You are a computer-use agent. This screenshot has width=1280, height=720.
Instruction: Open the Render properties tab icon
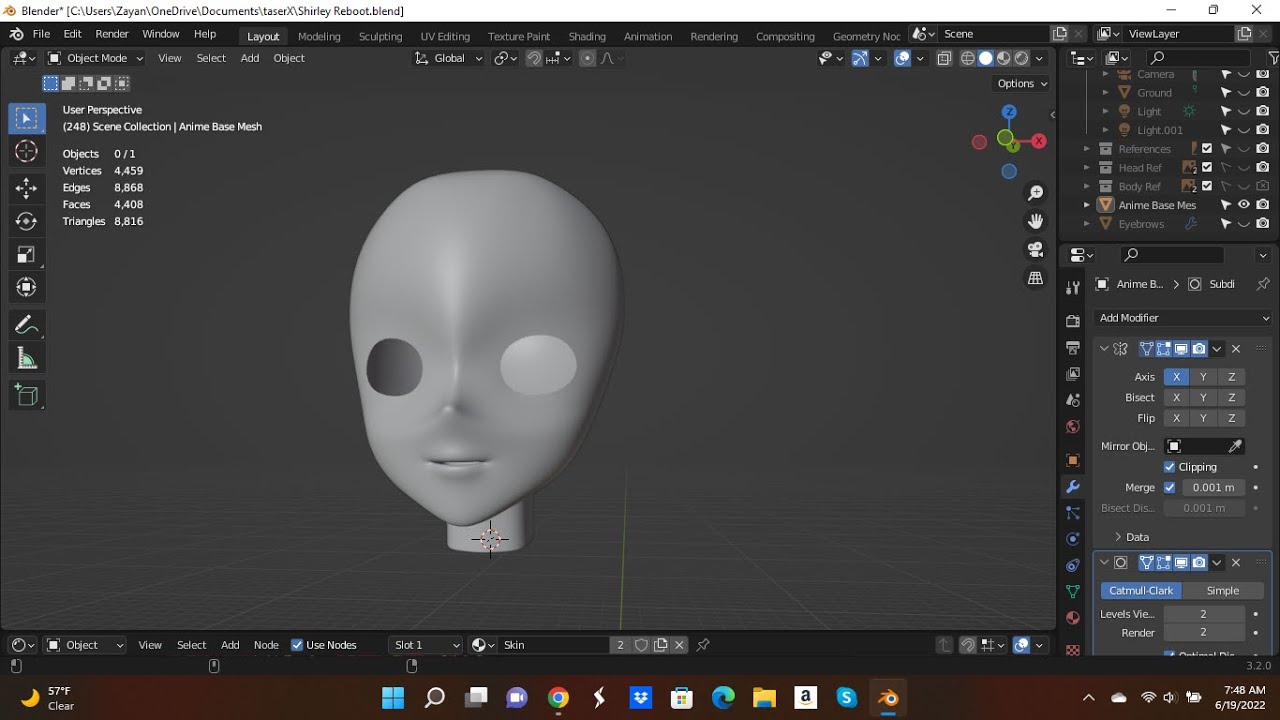click(1073, 322)
